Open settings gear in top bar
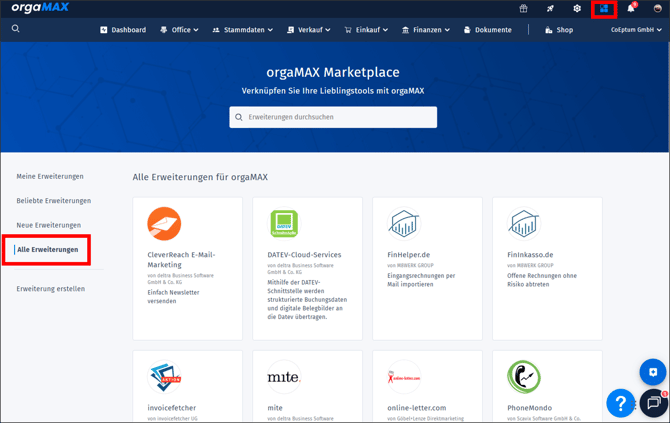 tap(577, 9)
